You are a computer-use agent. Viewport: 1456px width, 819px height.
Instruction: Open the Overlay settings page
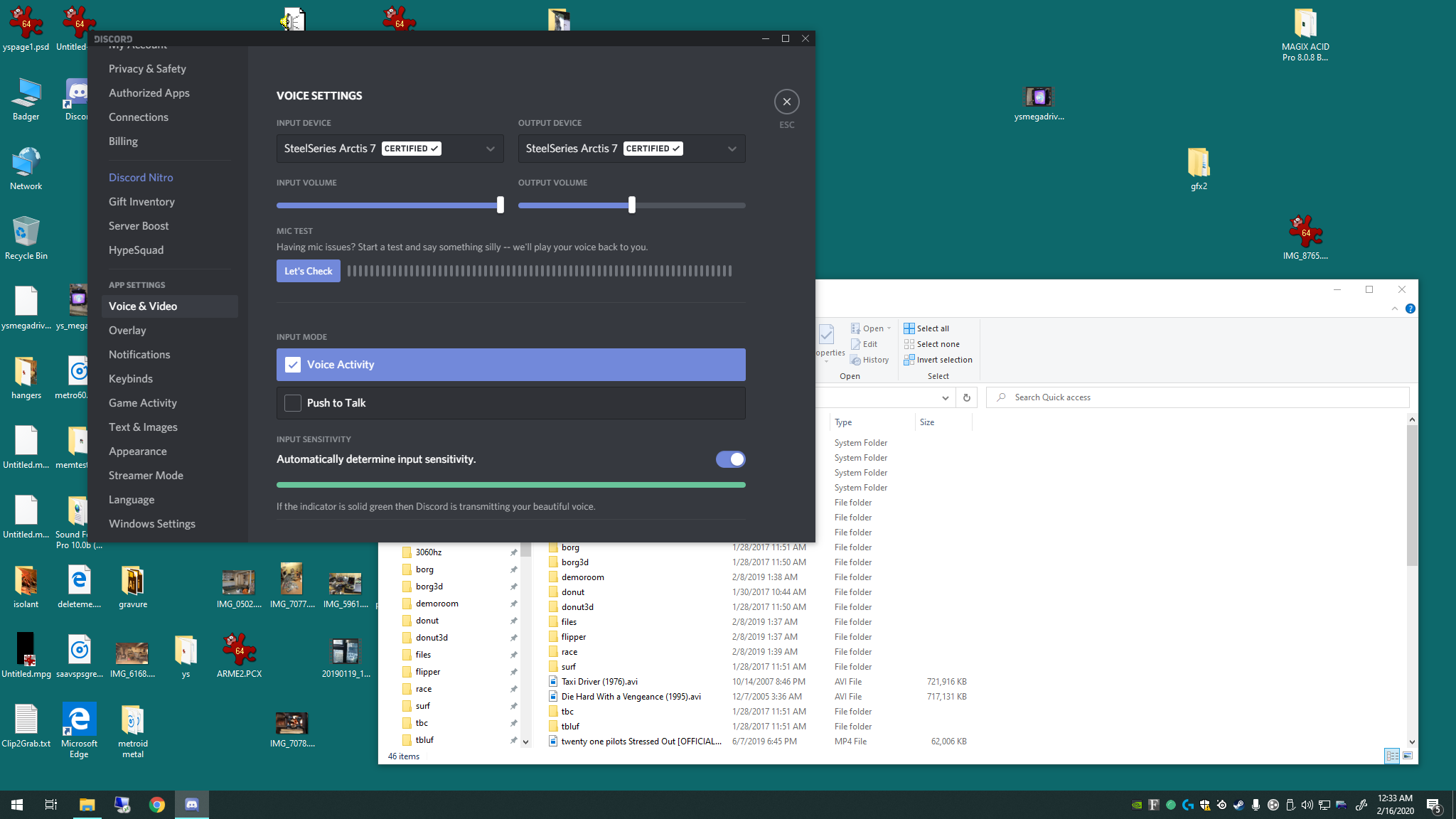(127, 331)
